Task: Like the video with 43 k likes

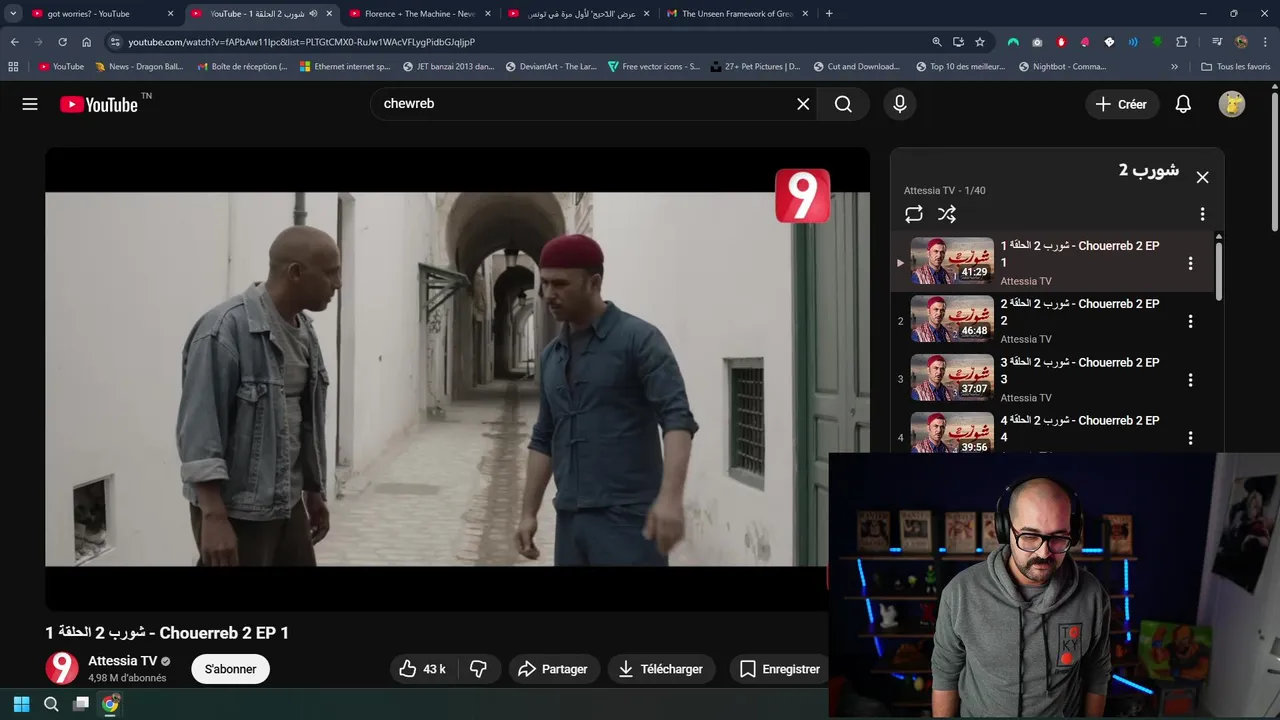Action: pos(422,669)
